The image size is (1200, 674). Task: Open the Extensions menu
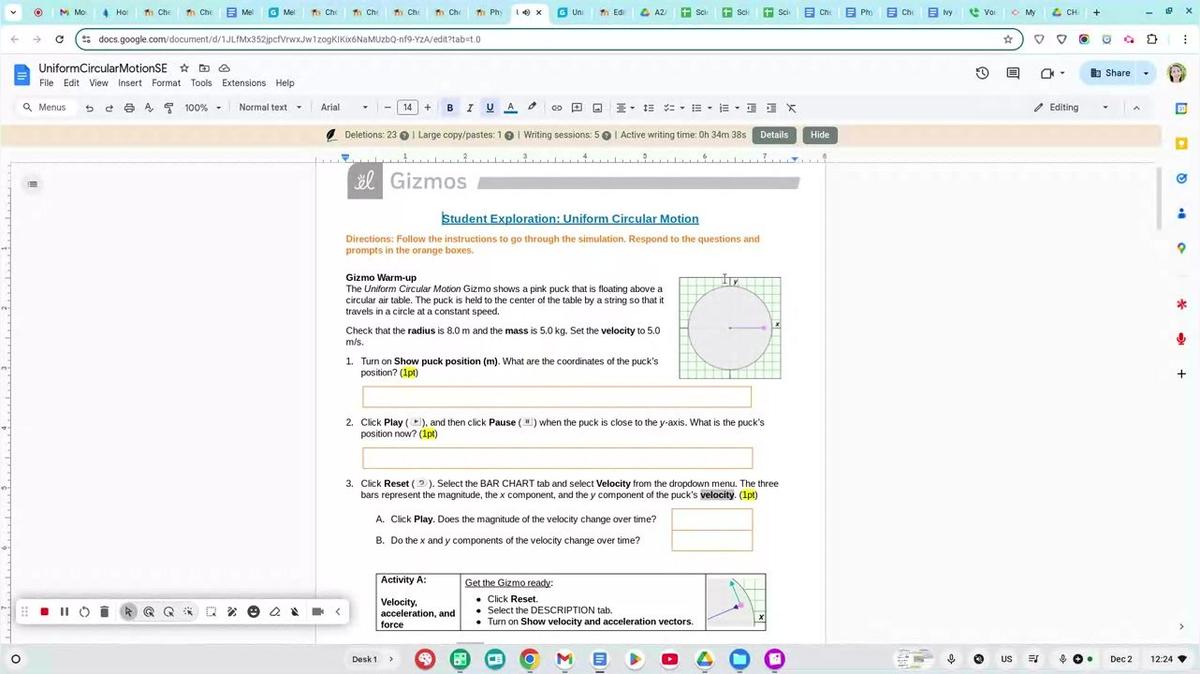(243, 83)
